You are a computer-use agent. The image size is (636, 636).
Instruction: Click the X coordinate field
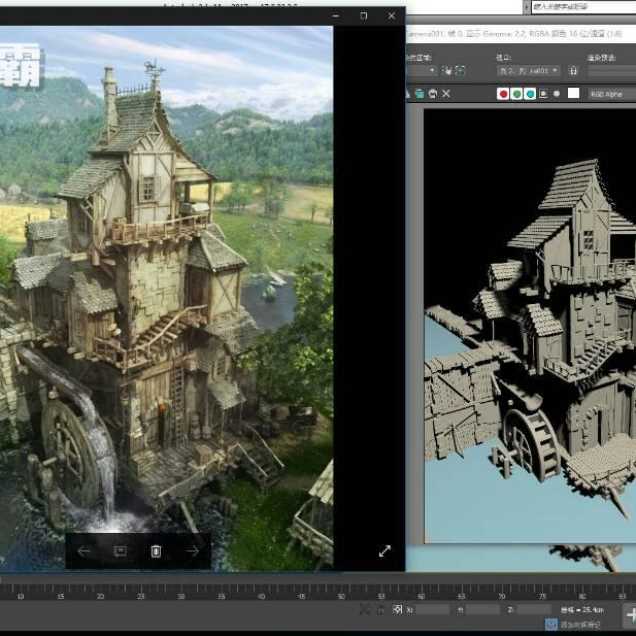(x=432, y=610)
